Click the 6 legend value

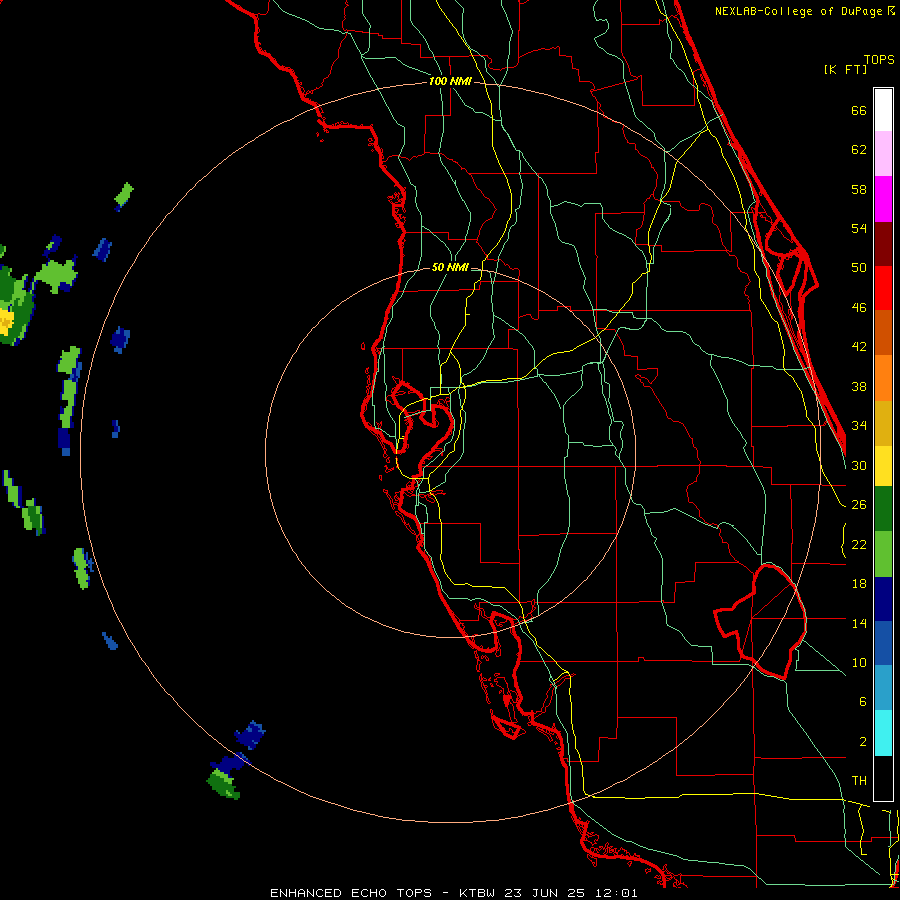coord(862,702)
